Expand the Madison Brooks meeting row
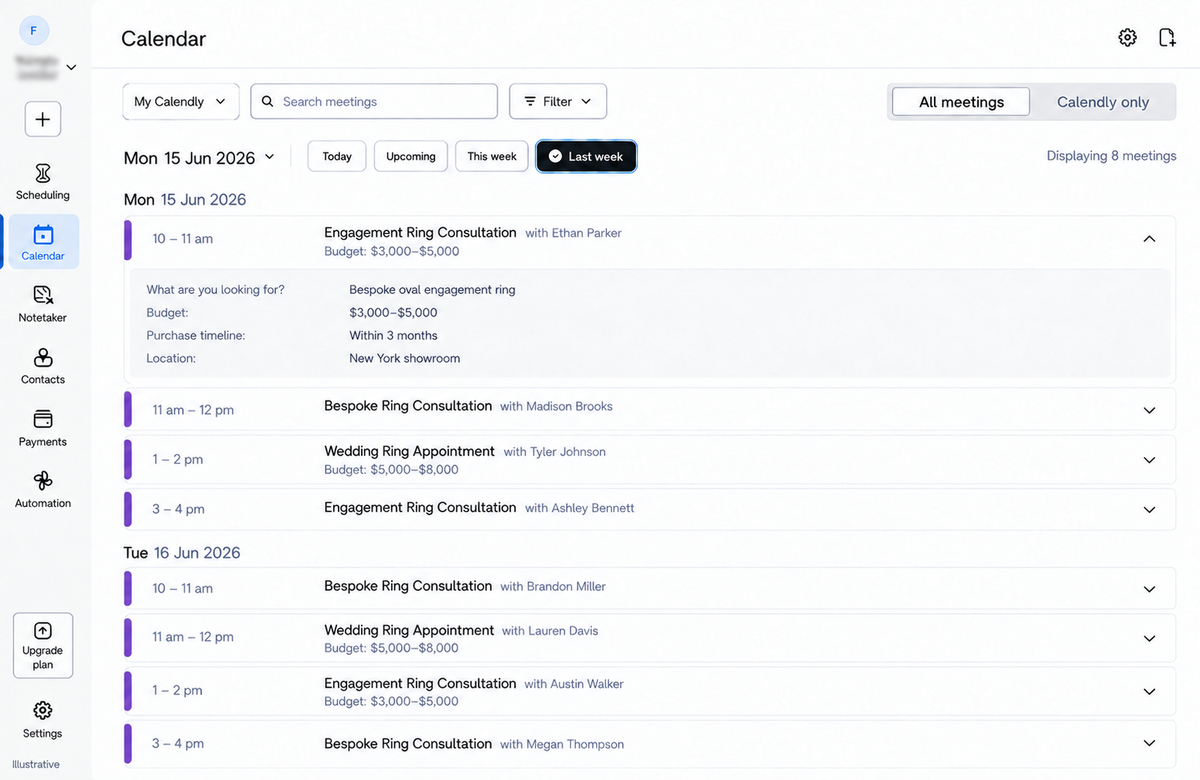This screenshot has height=780, width=1200. coord(1149,410)
